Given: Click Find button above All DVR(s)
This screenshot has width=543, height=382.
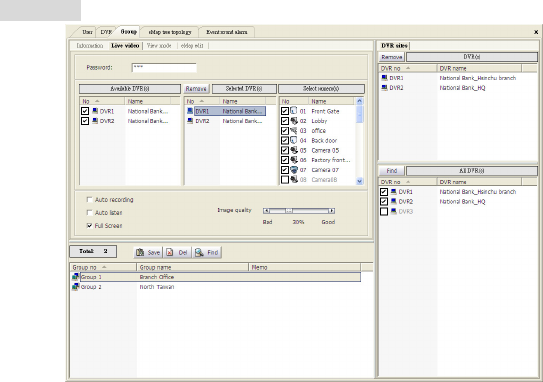Looking at the screenshot, I should tap(392, 171).
